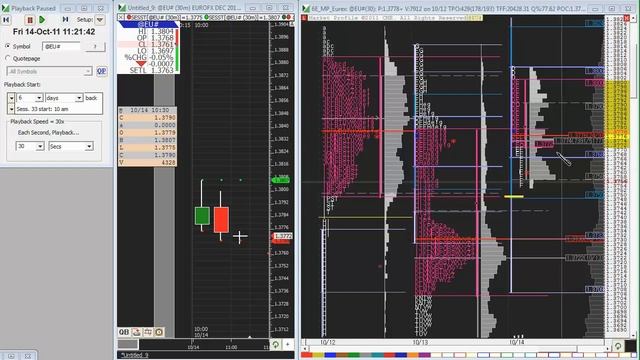This screenshot has width=640, height=360.
Task: Click the 10/13 date label on Market Profile
Action: pyautogui.click(x=420, y=342)
